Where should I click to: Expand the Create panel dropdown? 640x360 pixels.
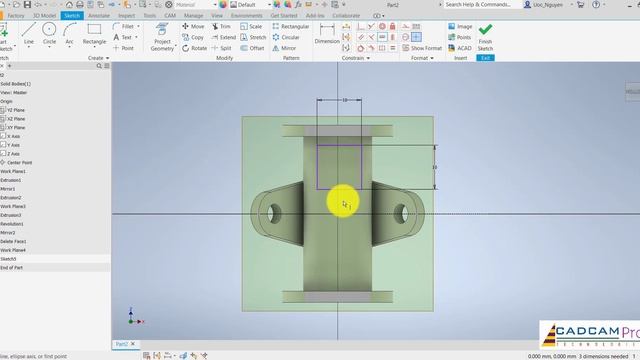pyautogui.click(x=99, y=58)
